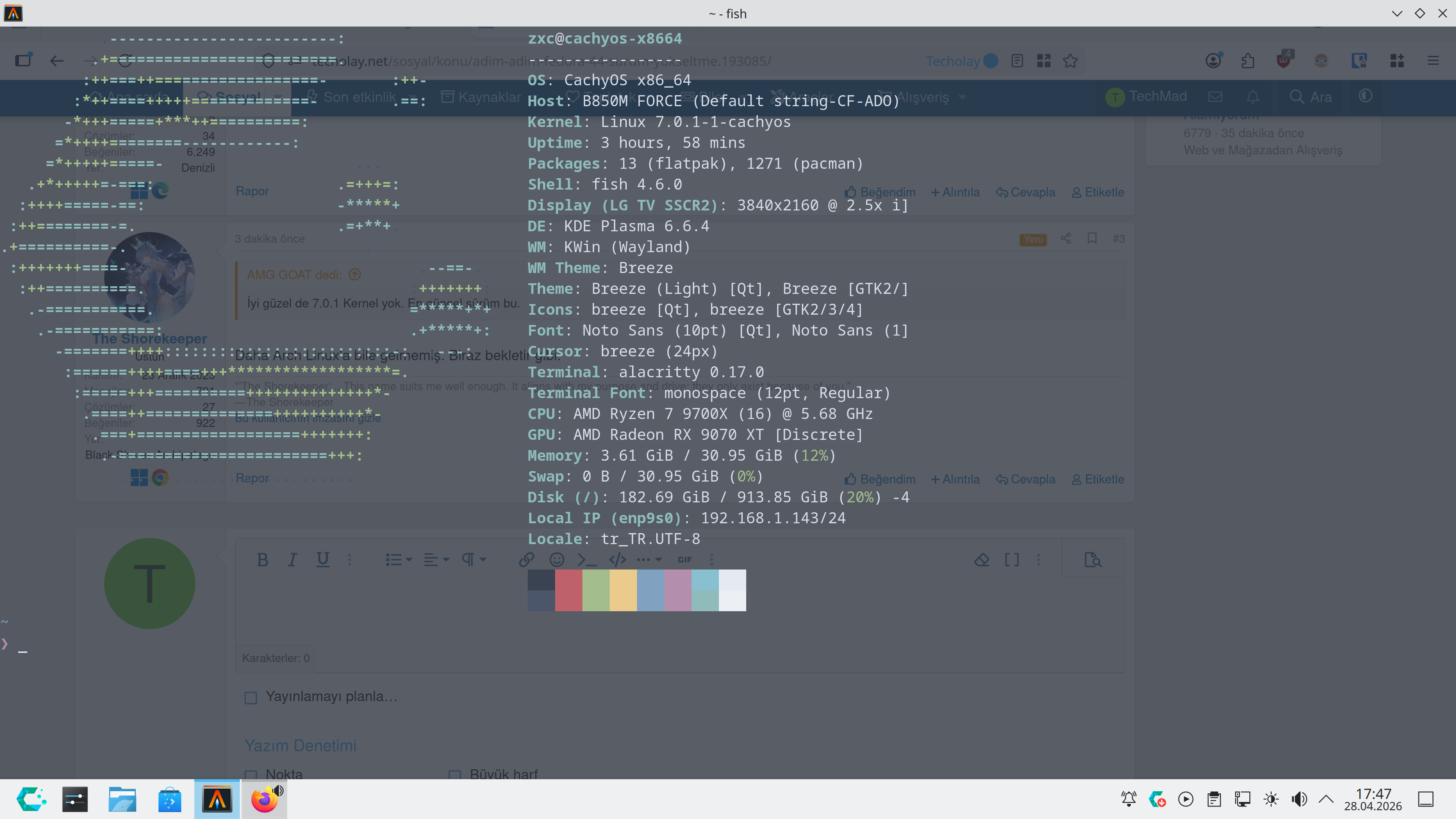Check the Büyük harf checkbox
The height and width of the screenshot is (819, 1456).
coord(455,775)
